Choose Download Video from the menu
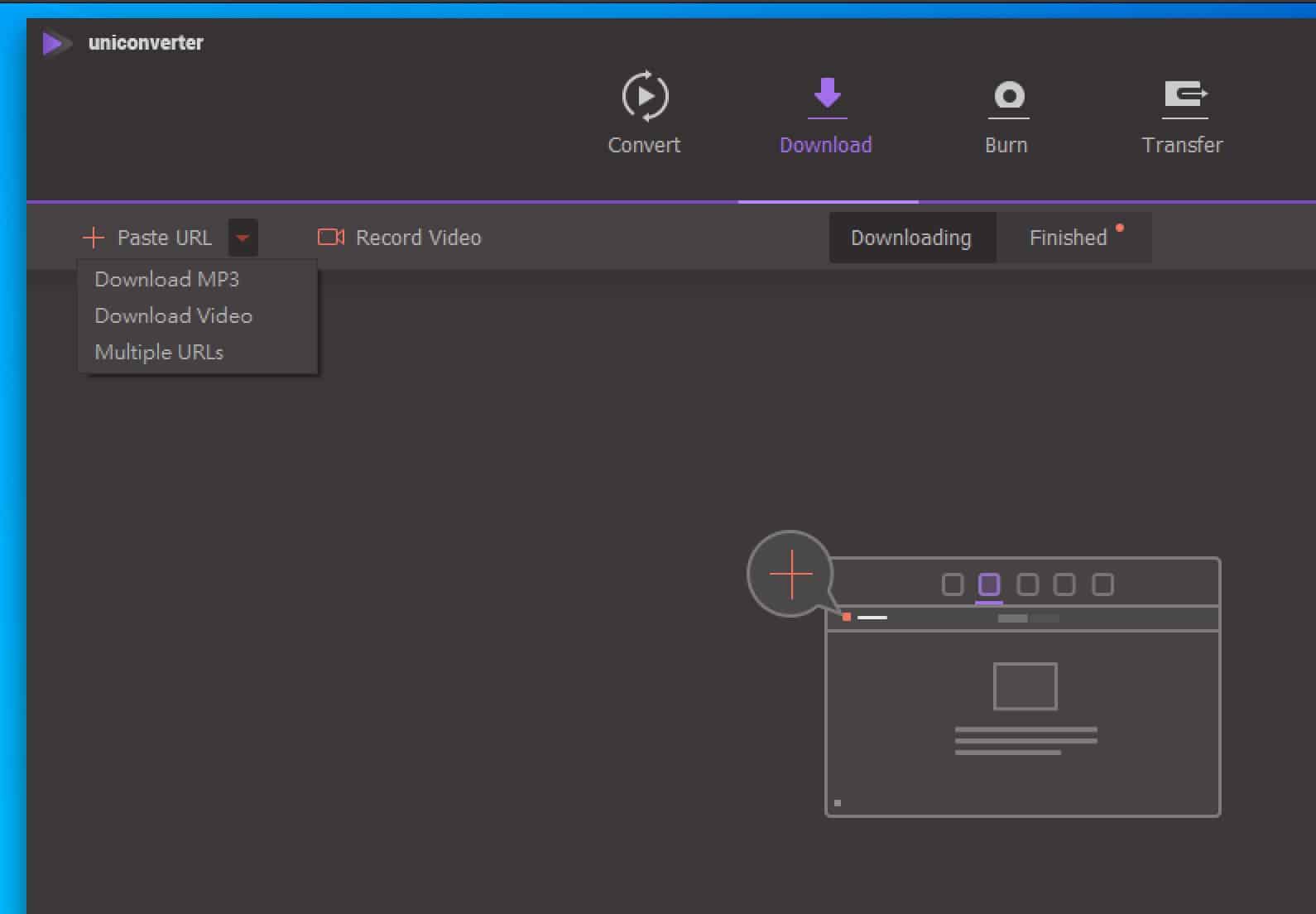1316x914 pixels. 197,315
